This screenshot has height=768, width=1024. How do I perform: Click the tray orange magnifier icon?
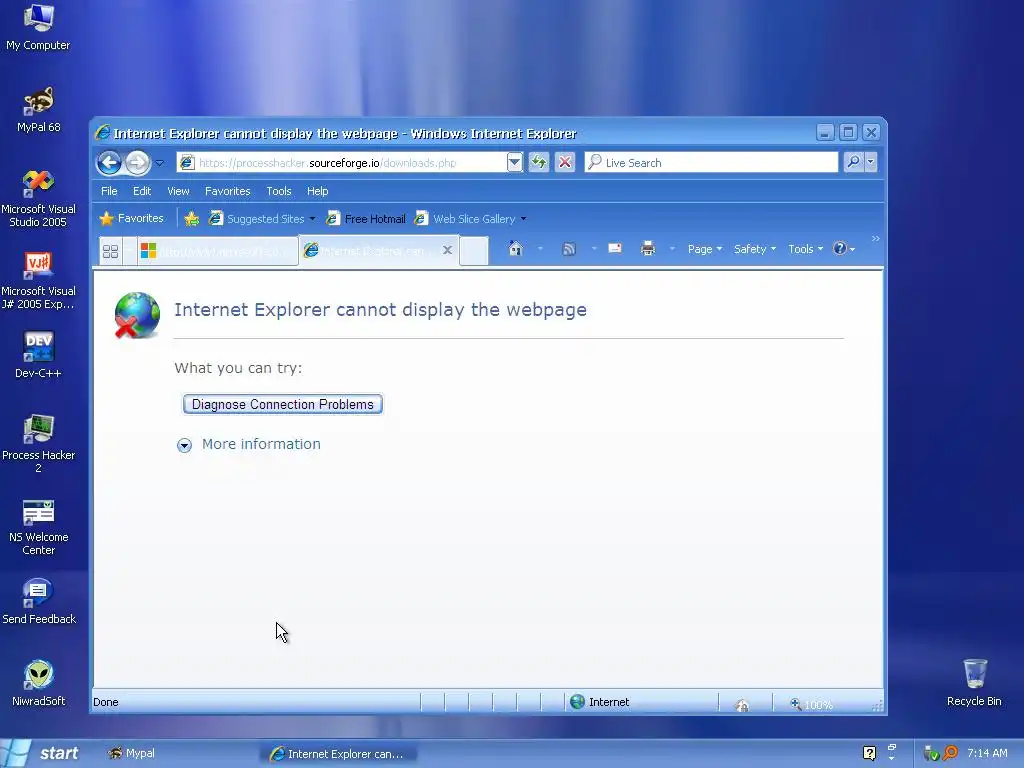(x=950, y=753)
